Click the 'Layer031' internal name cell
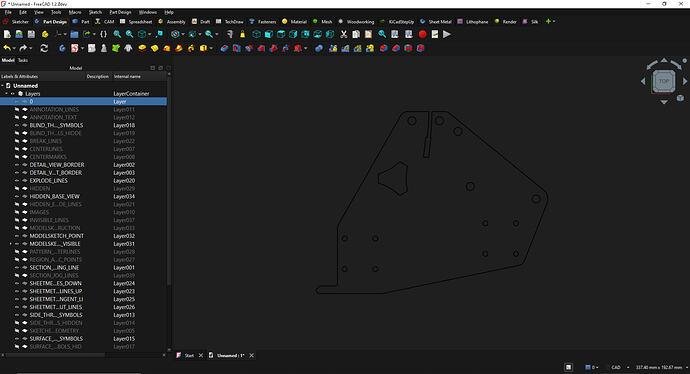Viewport: 690px width, 374px height. point(124,244)
